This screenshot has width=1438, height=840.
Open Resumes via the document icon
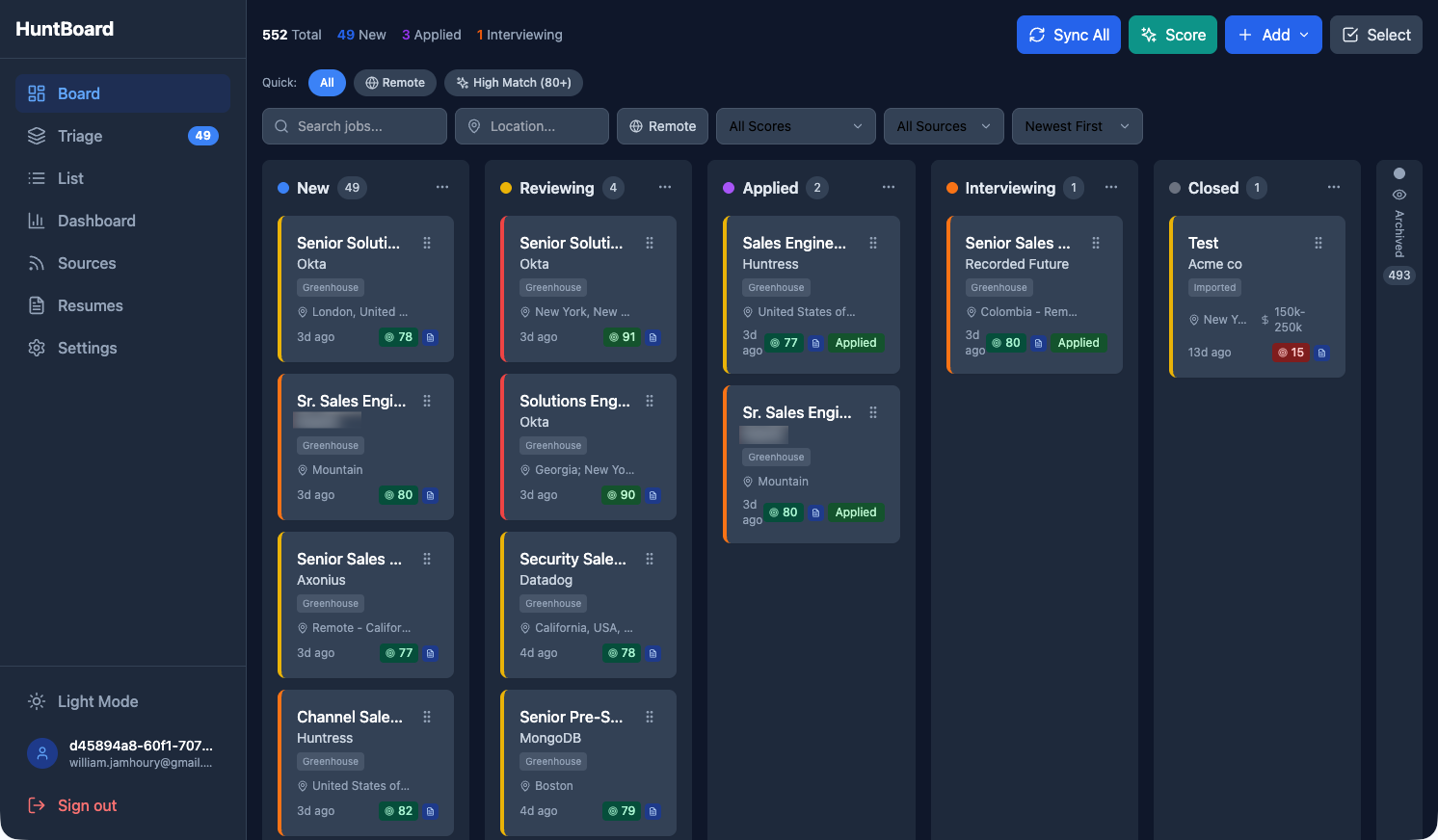[x=37, y=305]
